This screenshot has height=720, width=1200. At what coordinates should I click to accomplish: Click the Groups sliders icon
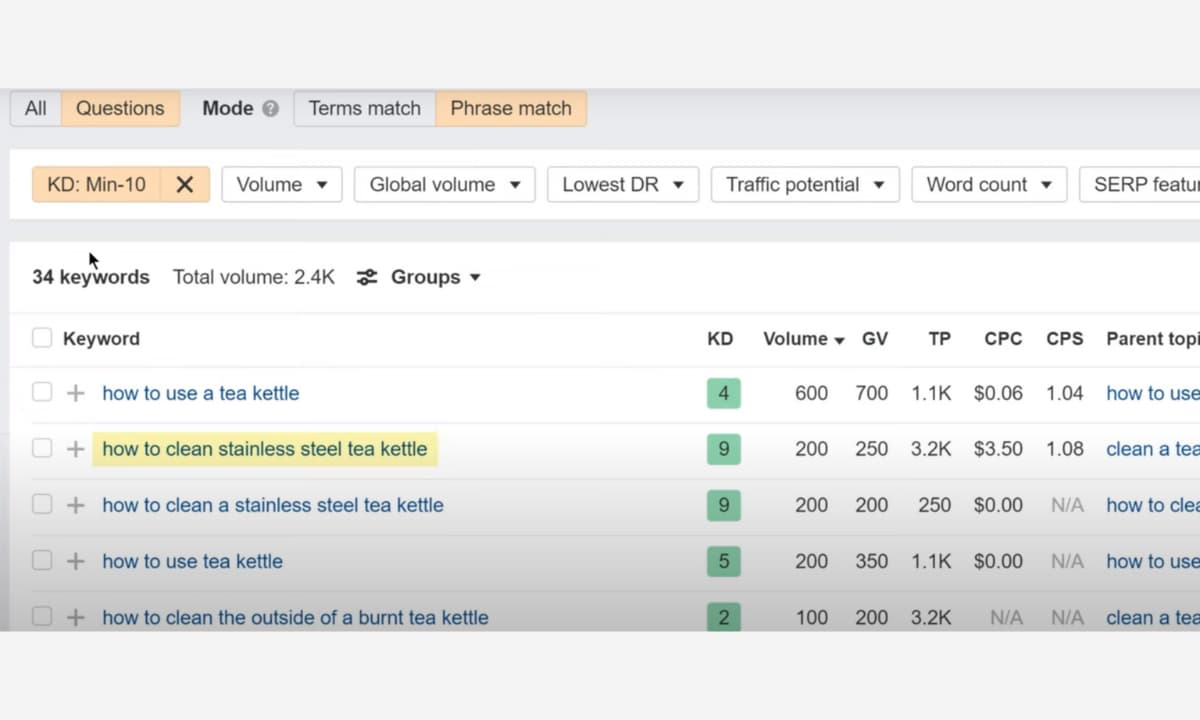[367, 277]
